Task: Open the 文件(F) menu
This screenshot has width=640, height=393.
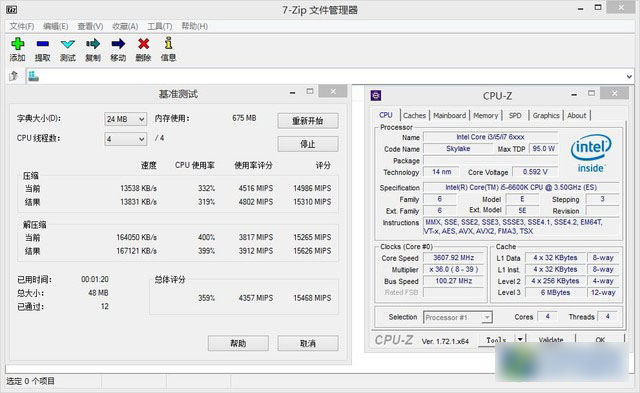Action: (22, 27)
